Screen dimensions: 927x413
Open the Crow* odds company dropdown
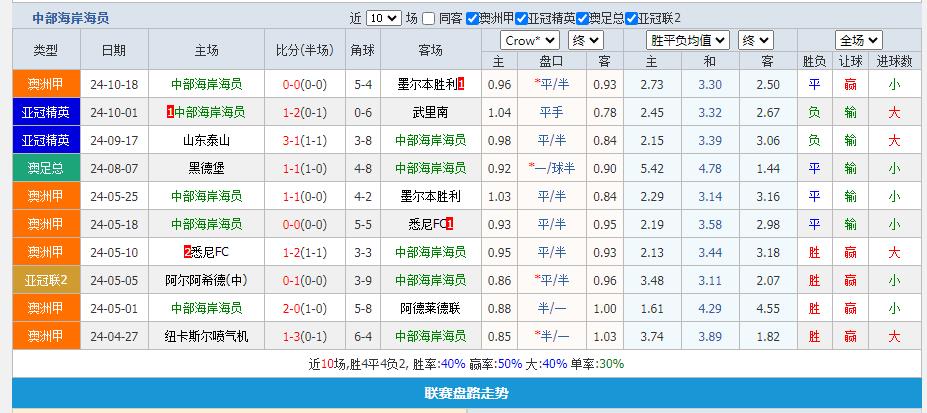tap(529, 40)
